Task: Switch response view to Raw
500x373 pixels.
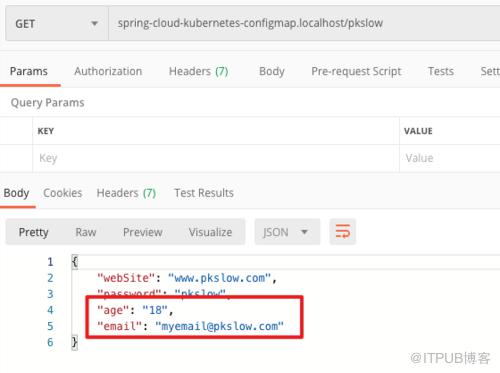Action: [86, 232]
